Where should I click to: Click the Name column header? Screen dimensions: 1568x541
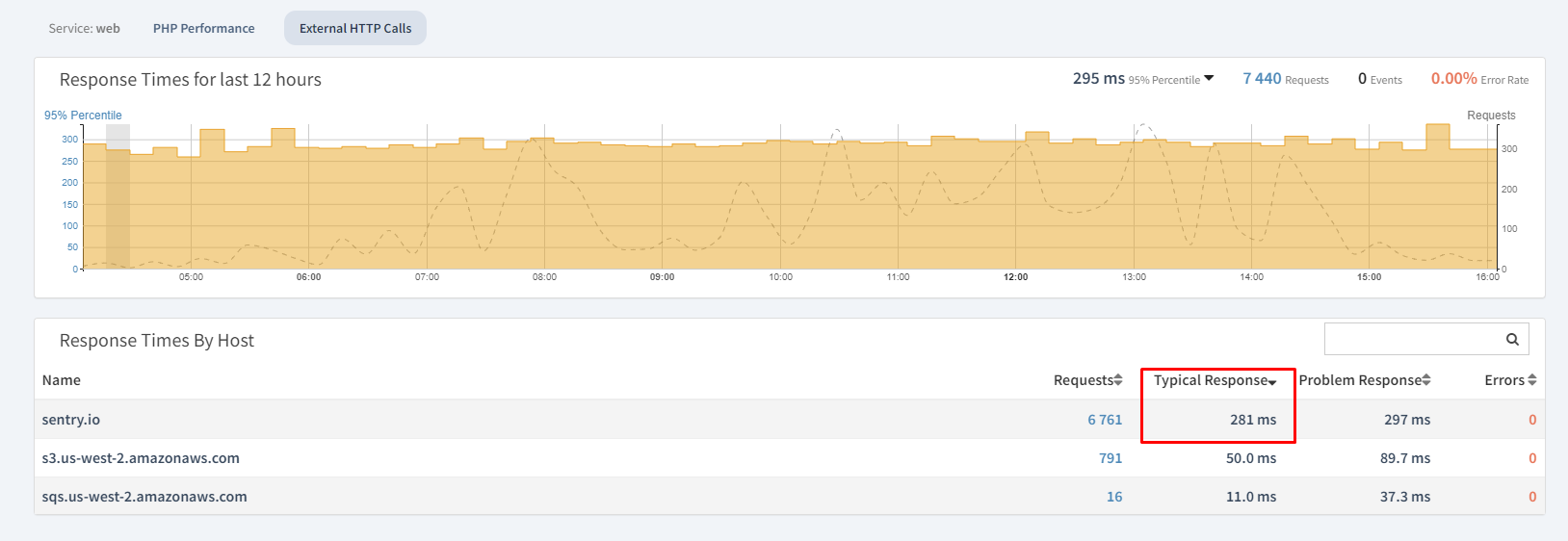pyautogui.click(x=62, y=380)
